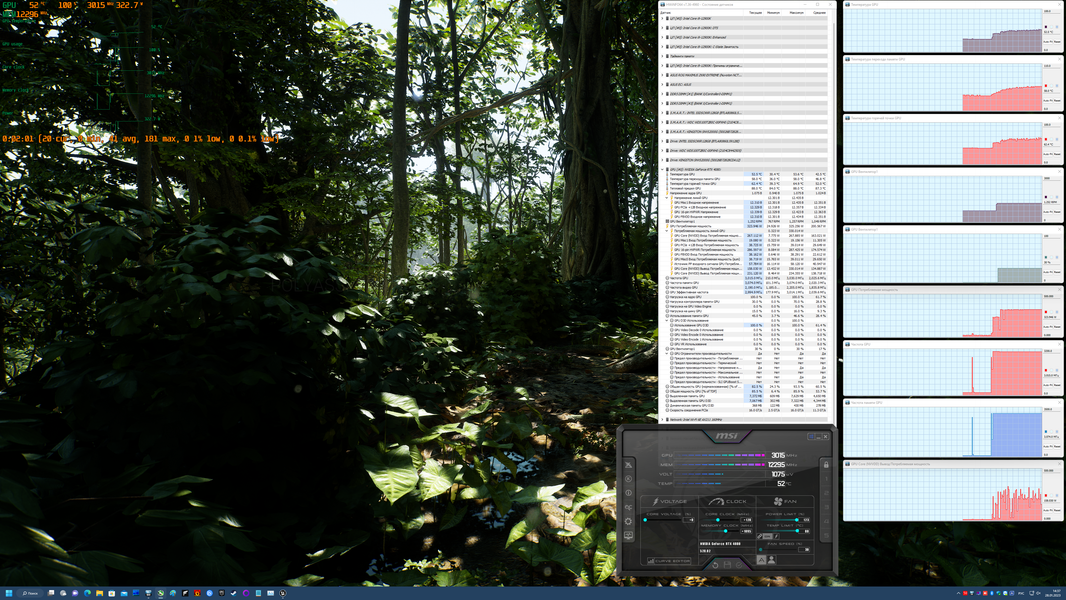Collapse the GPU GeForce RTX 4080 group
The height and width of the screenshot is (600, 1066).
click(663, 169)
